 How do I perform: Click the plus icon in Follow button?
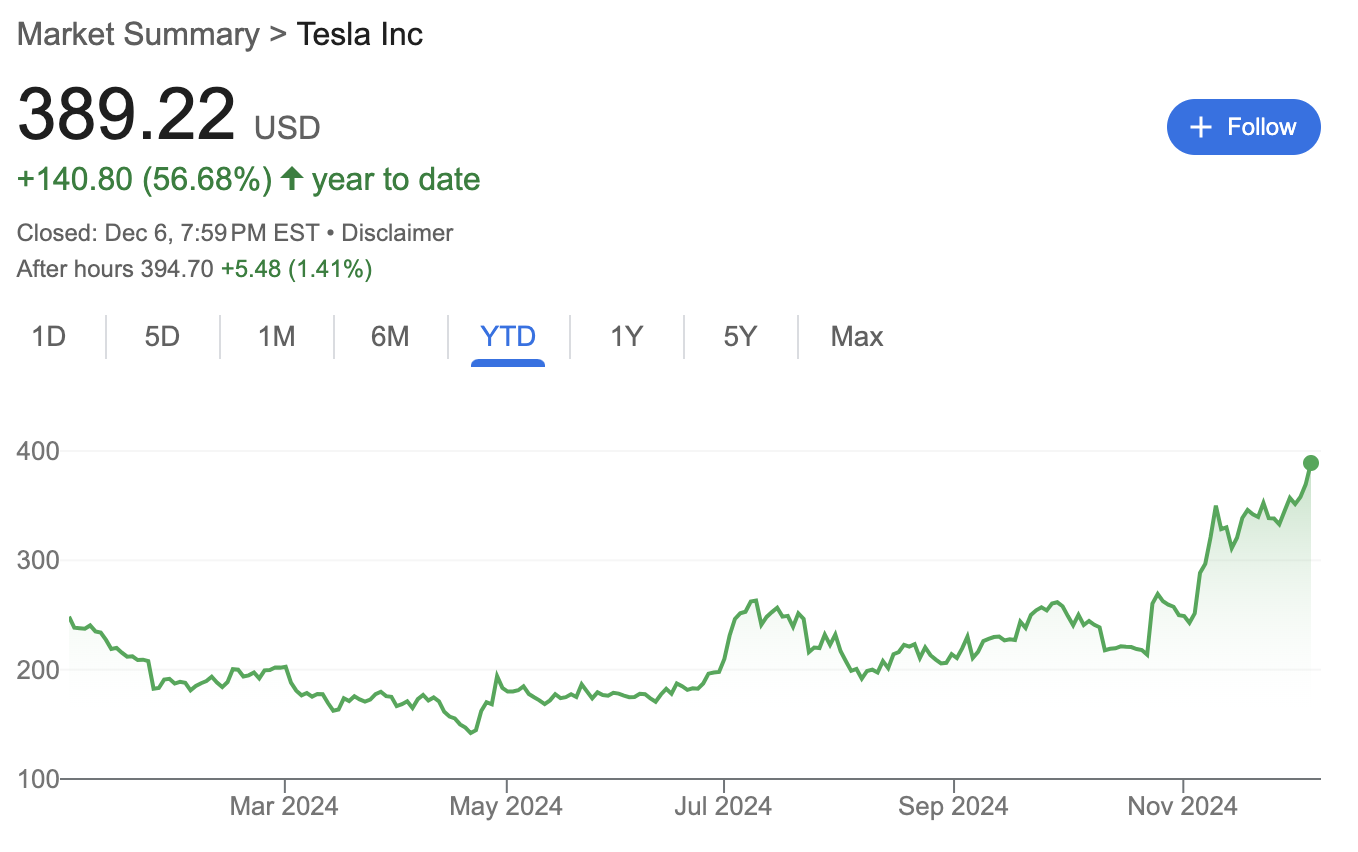[1201, 127]
